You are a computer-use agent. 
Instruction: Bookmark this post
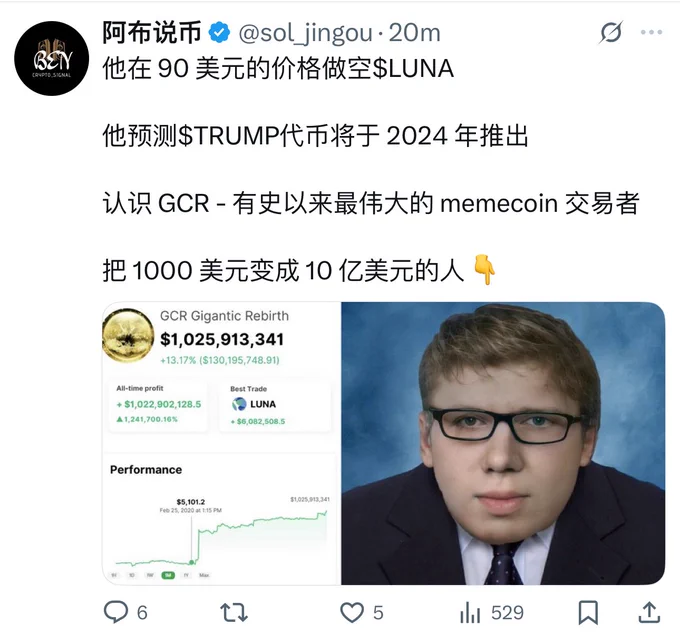click(588, 613)
